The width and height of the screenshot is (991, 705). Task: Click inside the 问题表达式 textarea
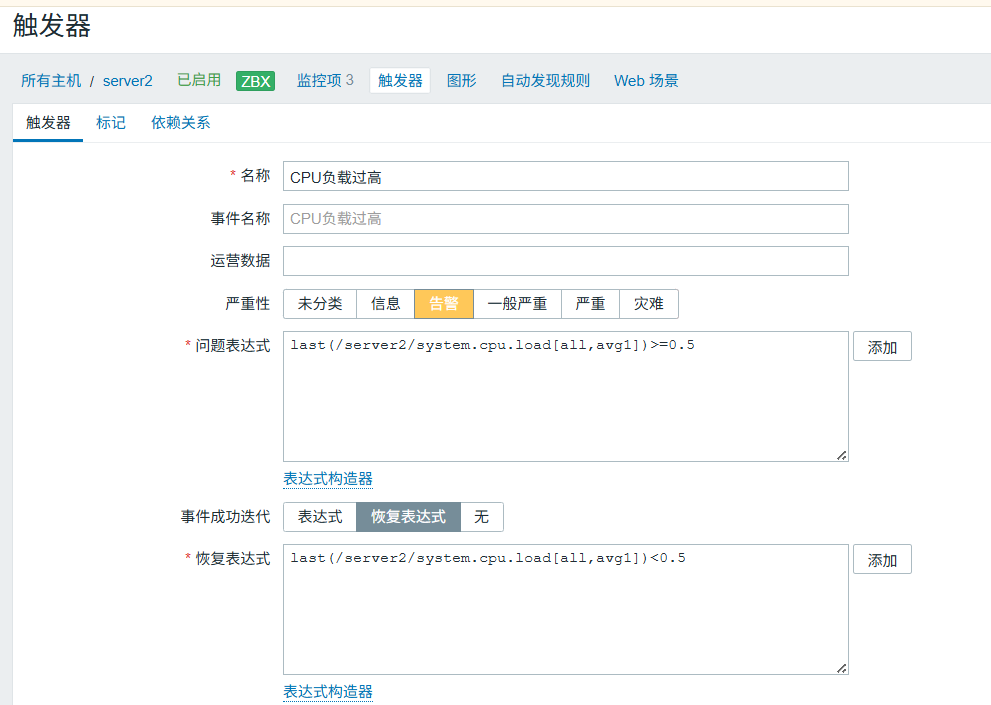coord(566,396)
